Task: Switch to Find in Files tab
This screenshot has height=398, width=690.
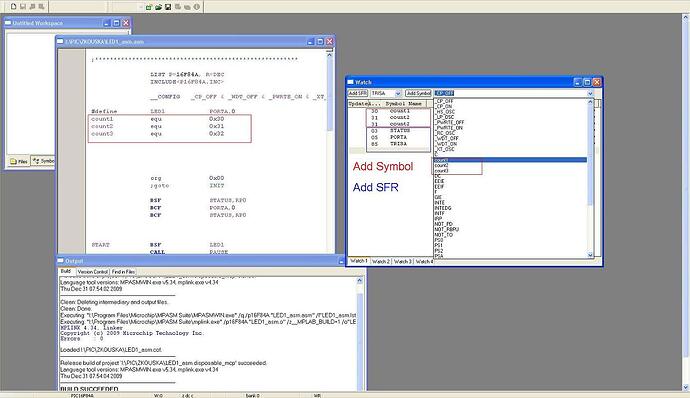Action: click(123, 272)
